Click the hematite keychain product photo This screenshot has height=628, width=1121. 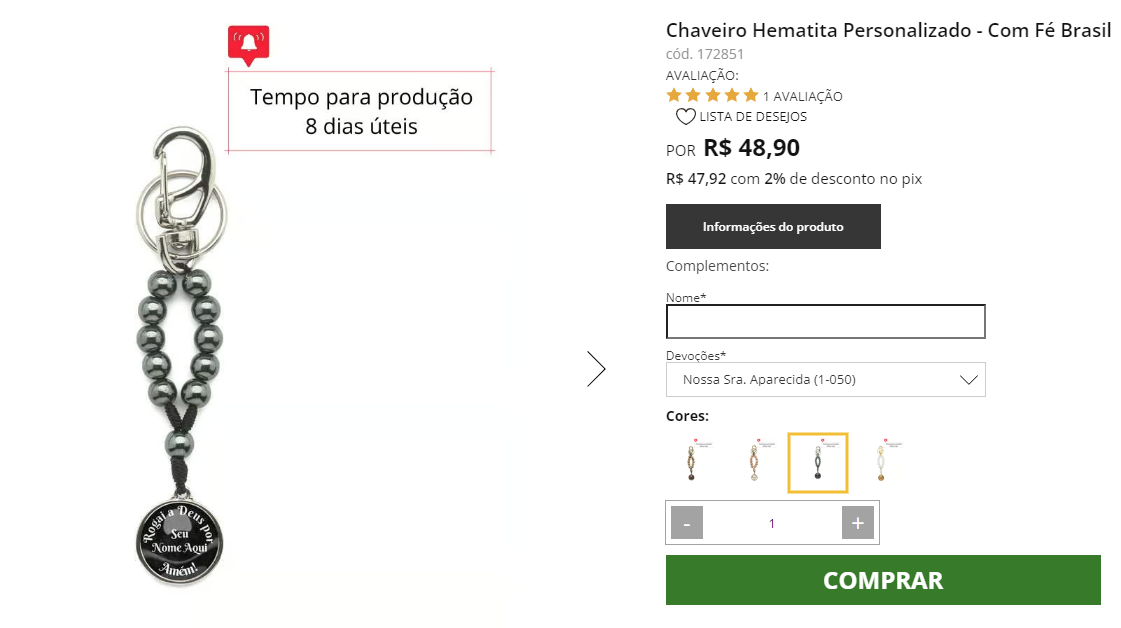pos(180,356)
